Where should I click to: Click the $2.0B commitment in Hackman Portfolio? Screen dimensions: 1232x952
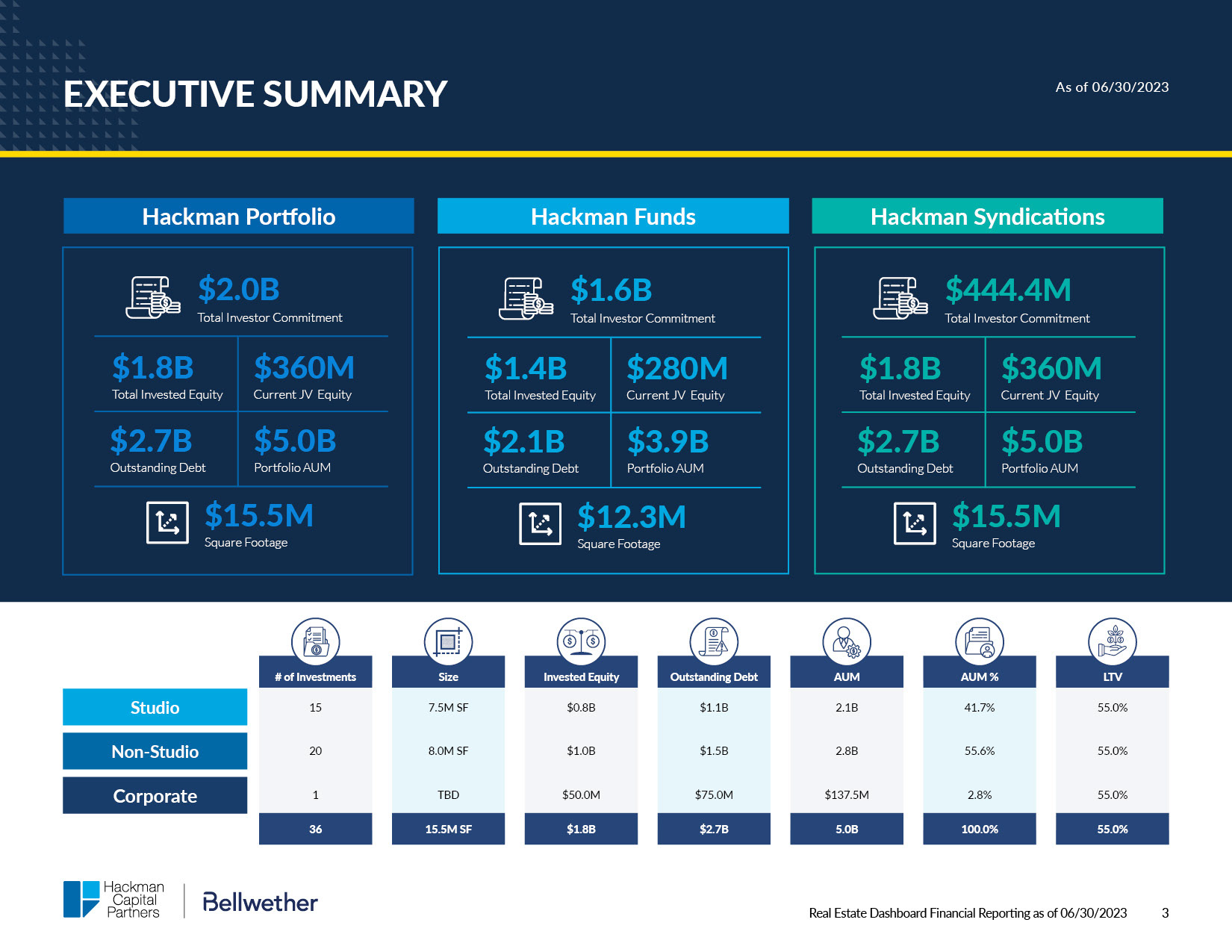(239, 289)
